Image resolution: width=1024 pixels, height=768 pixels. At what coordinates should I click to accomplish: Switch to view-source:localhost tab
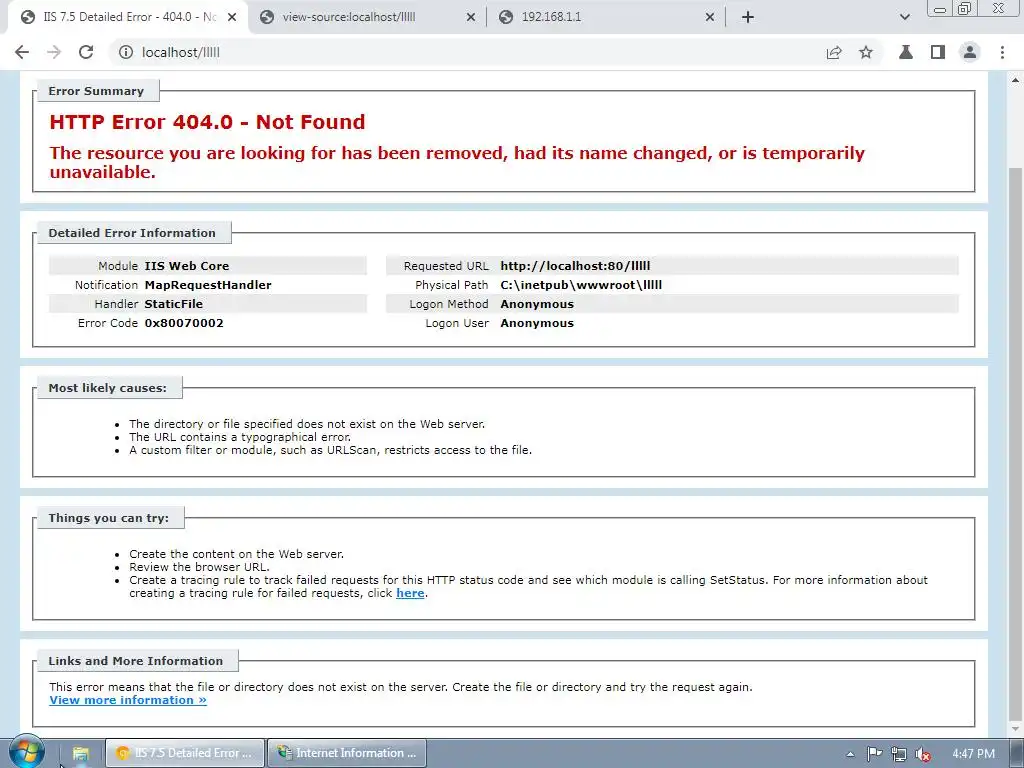pos(368,17)
